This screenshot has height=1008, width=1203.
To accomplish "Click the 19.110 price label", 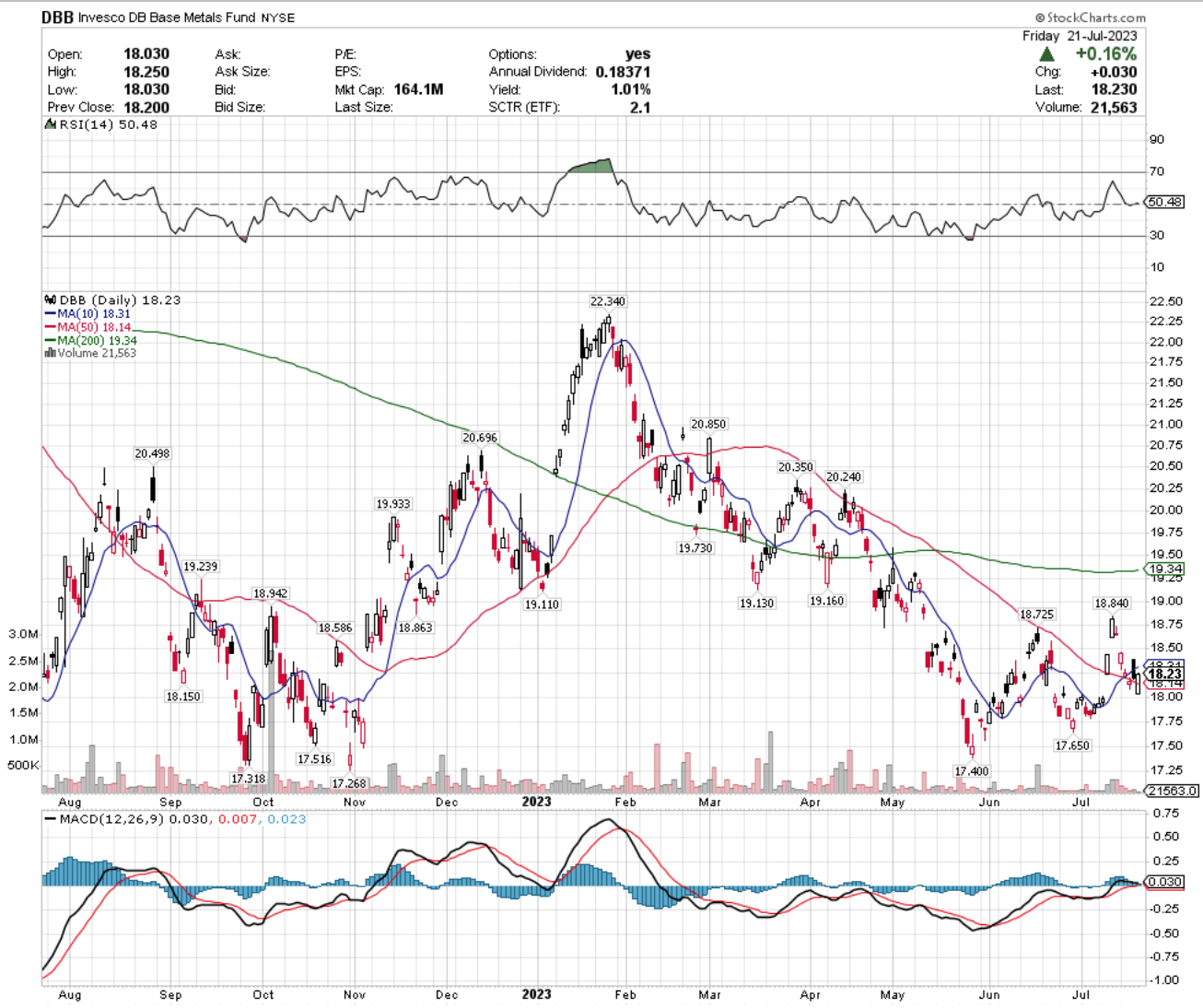I will 542,604.
